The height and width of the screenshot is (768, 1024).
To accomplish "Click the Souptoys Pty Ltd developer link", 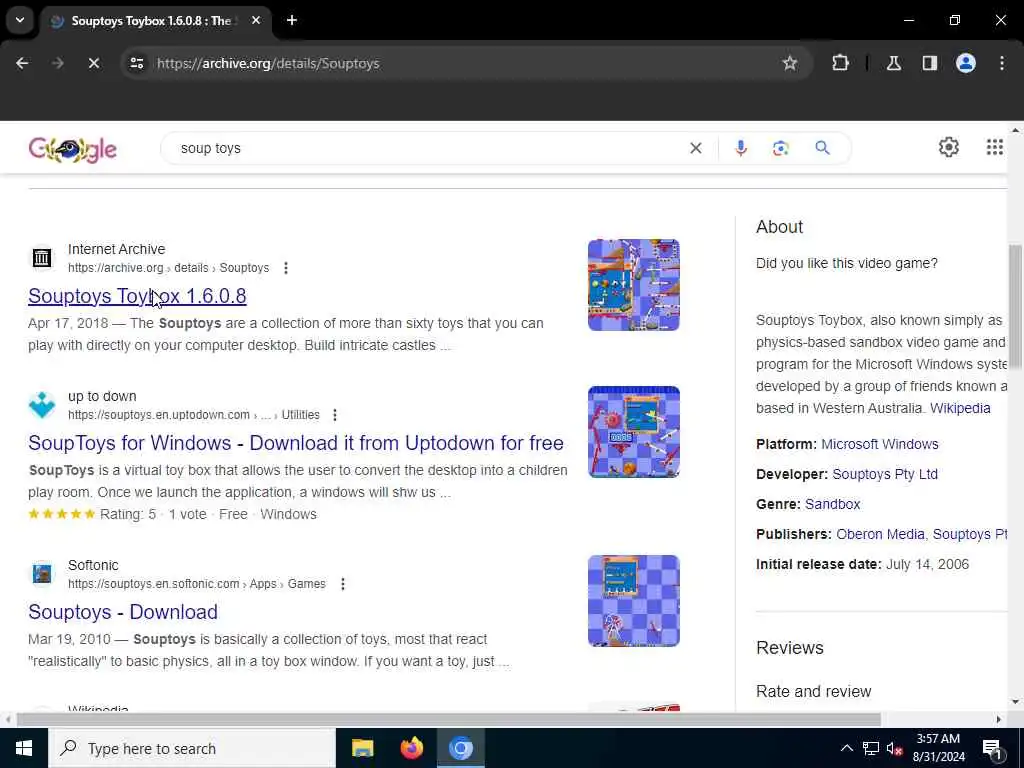I will coord(885,474).
